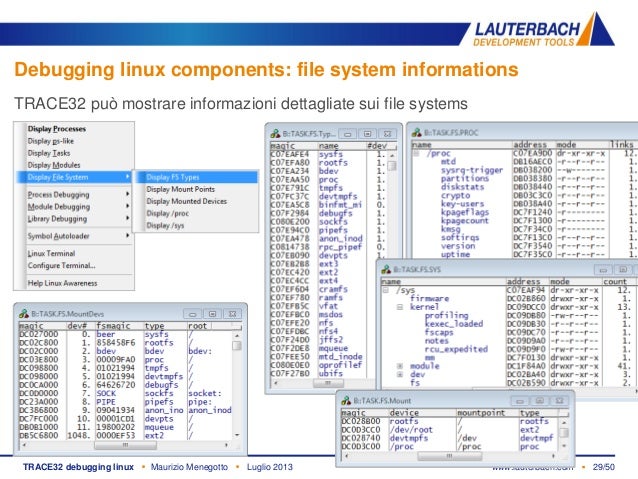Select Display /proc submenu entry

(167, 213)
